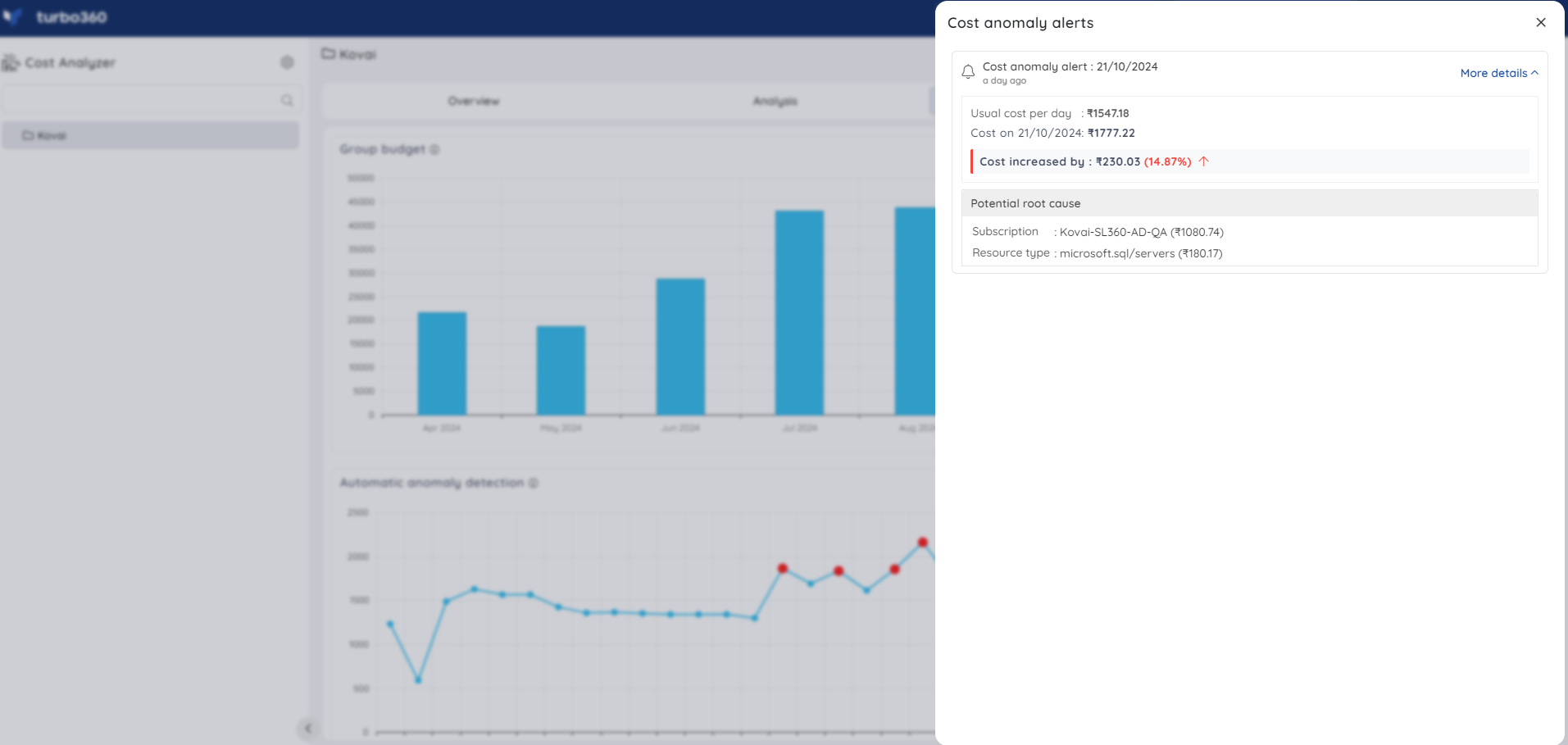Viewport: 1568px width, 745px height.
Task: Collapse the sidebar with the chevron button
Action: pyautogui.click(x=308, y=728)
